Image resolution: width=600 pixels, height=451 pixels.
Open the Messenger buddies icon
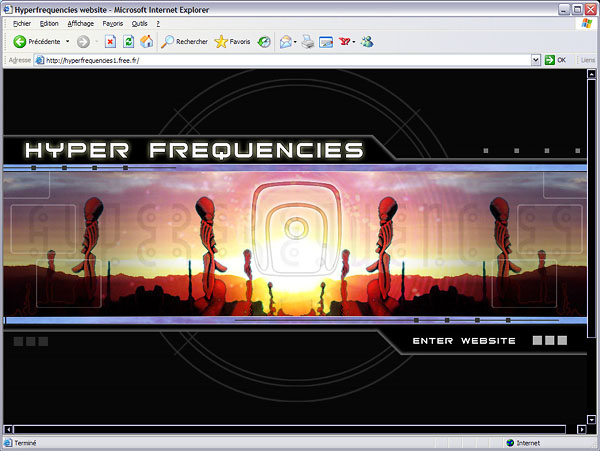(367, 41)
